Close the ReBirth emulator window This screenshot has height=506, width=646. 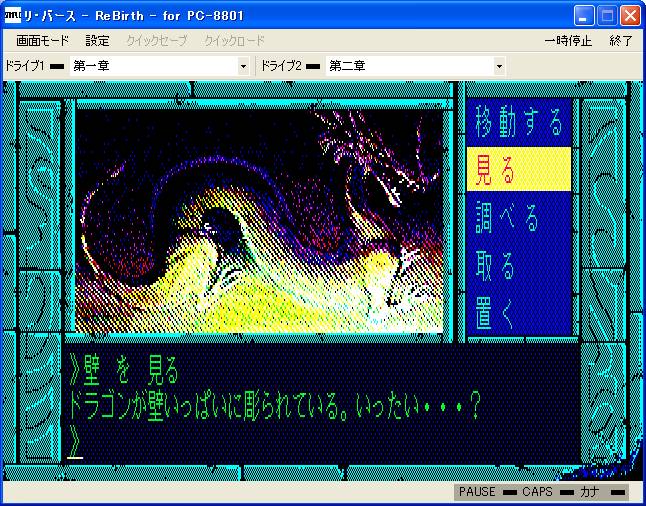[x=631, y=16]
